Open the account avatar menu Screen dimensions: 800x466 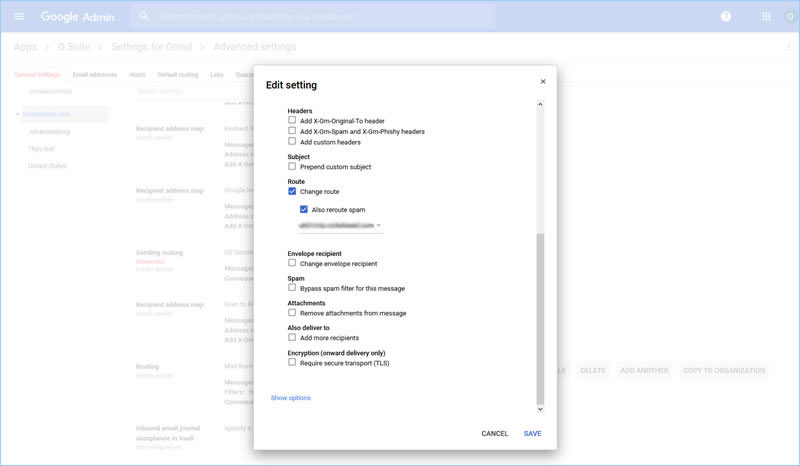coord(790,16)
